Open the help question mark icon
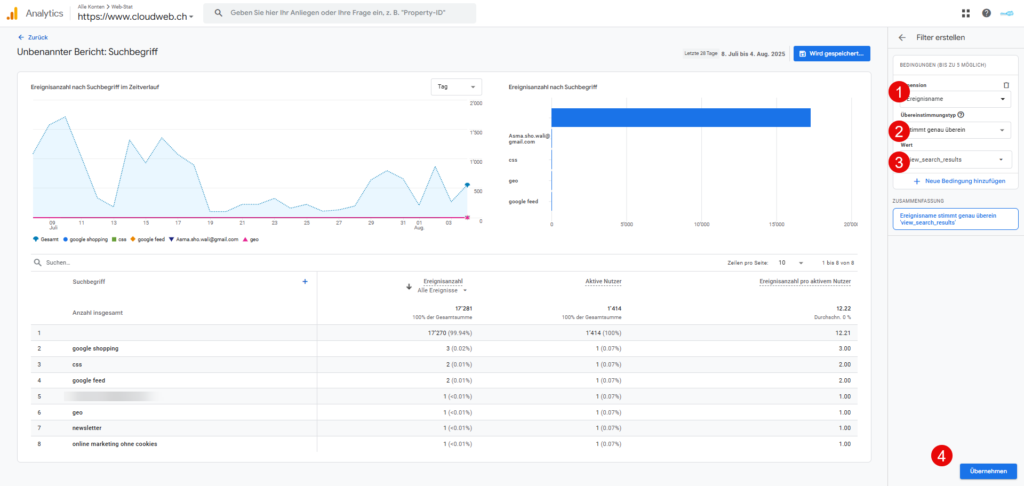The height and width of the screenshot is (486, 1024). tap(986, 13)
